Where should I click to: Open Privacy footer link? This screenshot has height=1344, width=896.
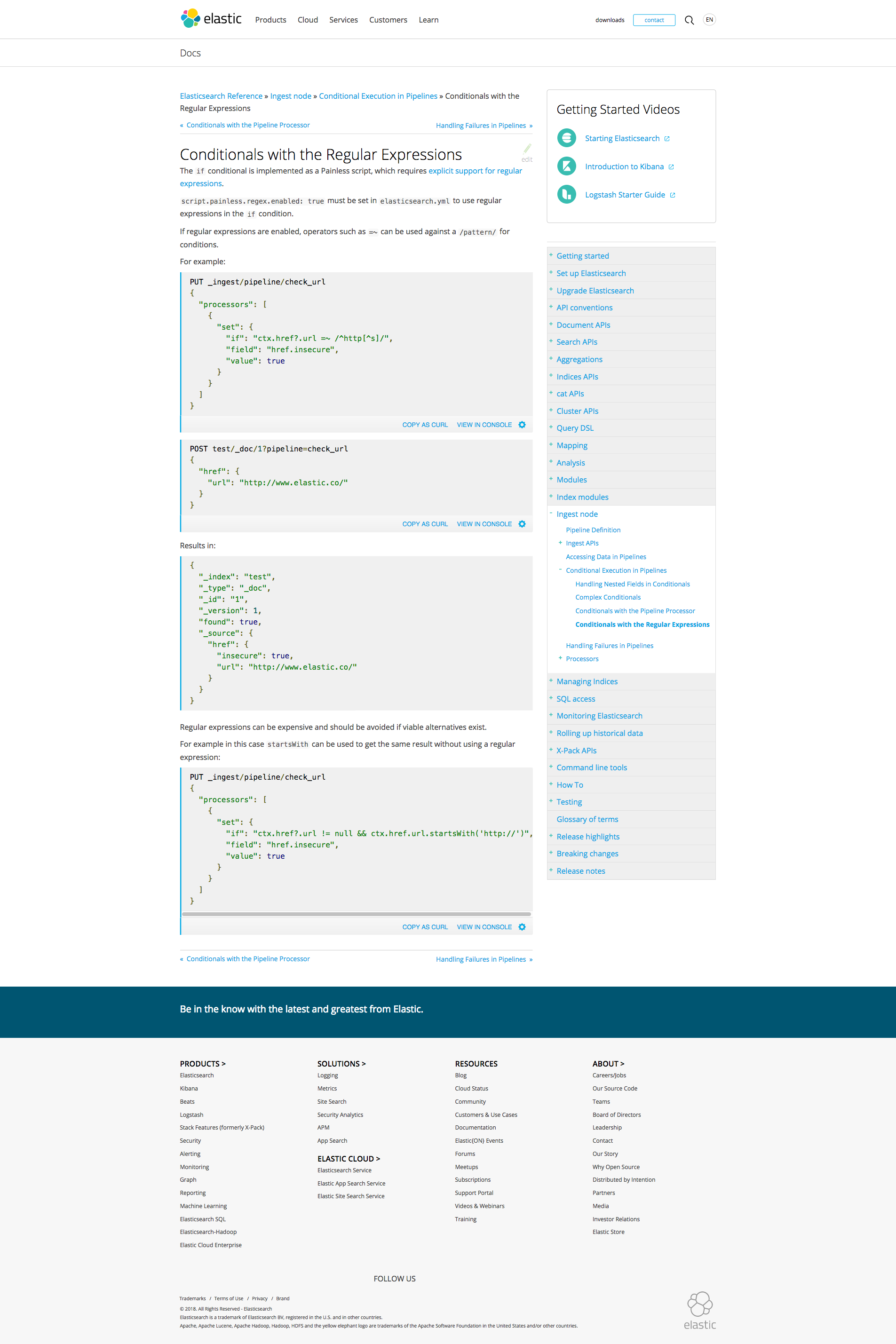pos(260,1298)
